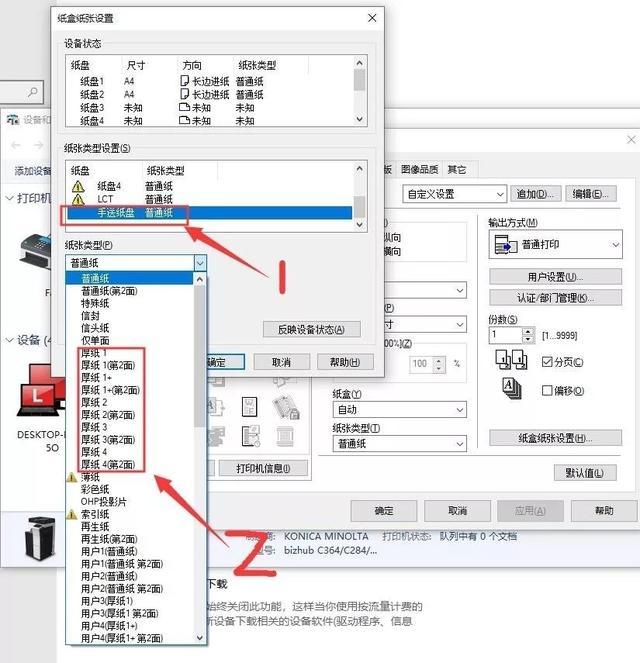
Task: Open 纸张类型(T) 普通纸 dropdown in print dialog
Action: click(399, 444)
